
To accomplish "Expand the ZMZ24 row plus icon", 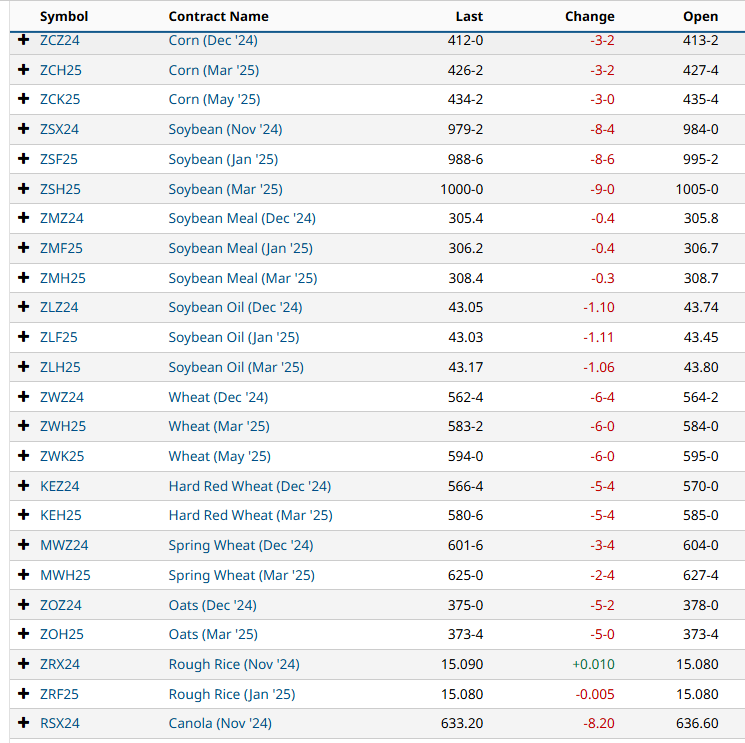I will (x=23, y=218).
